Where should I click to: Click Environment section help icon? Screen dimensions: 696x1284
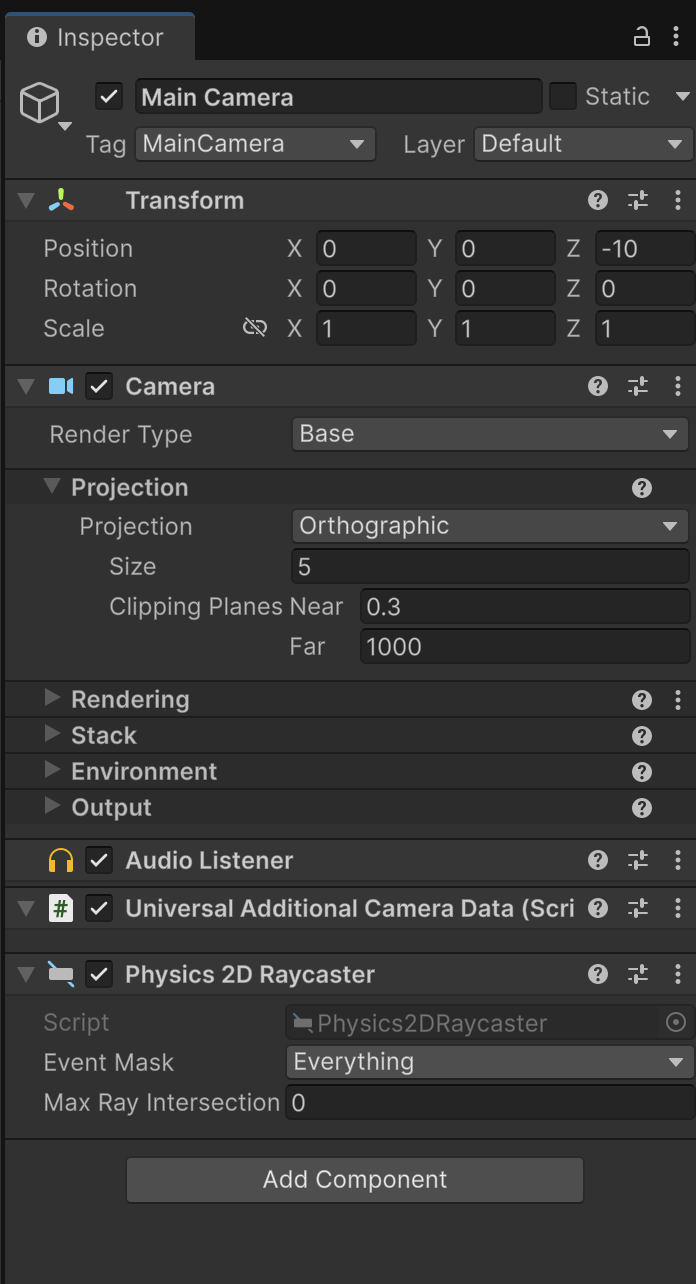pyautogui.click(x=642, y=772)
